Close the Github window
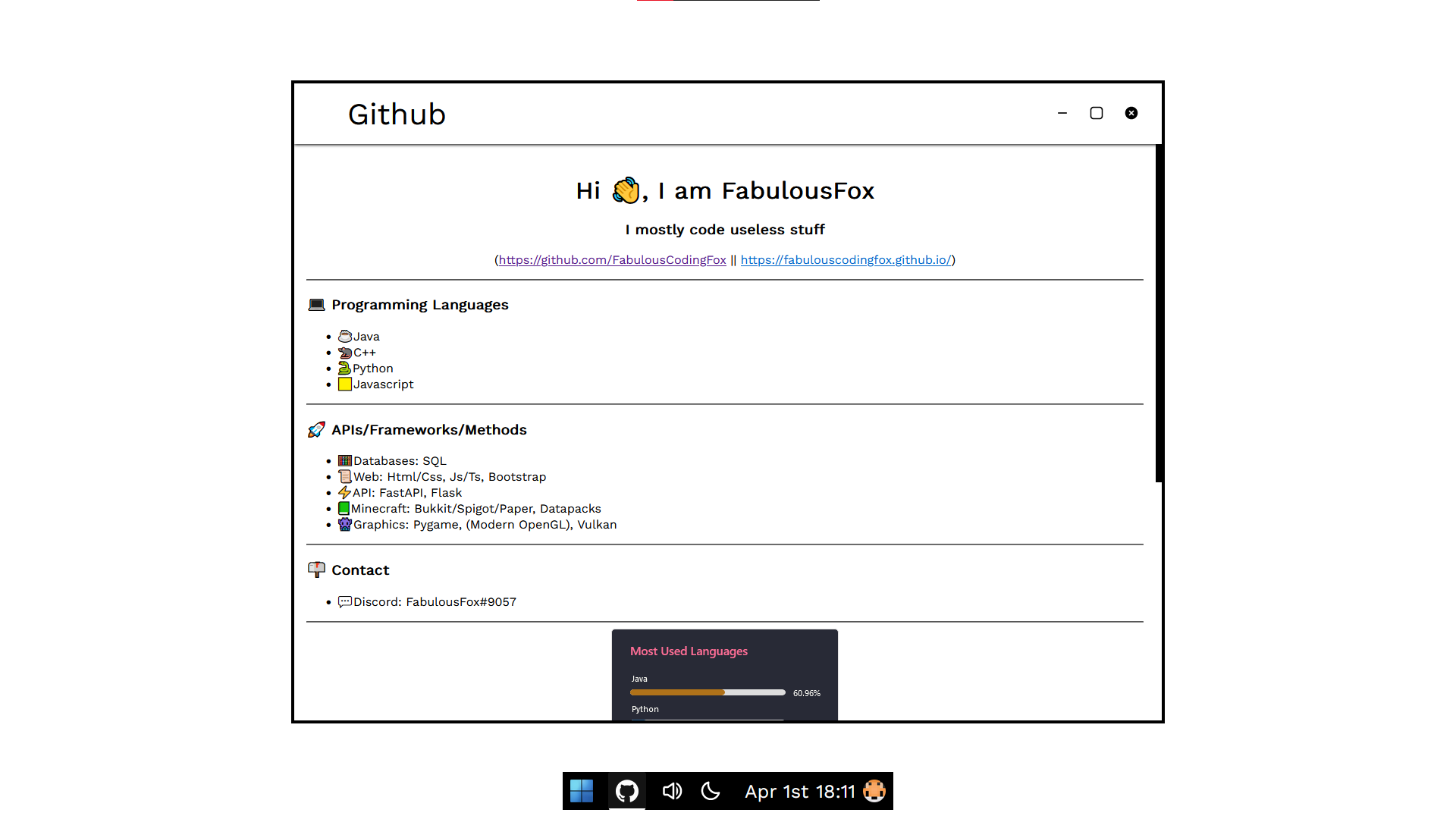The width and height of the screenshot is (1456, 819). coord(1131,113)
